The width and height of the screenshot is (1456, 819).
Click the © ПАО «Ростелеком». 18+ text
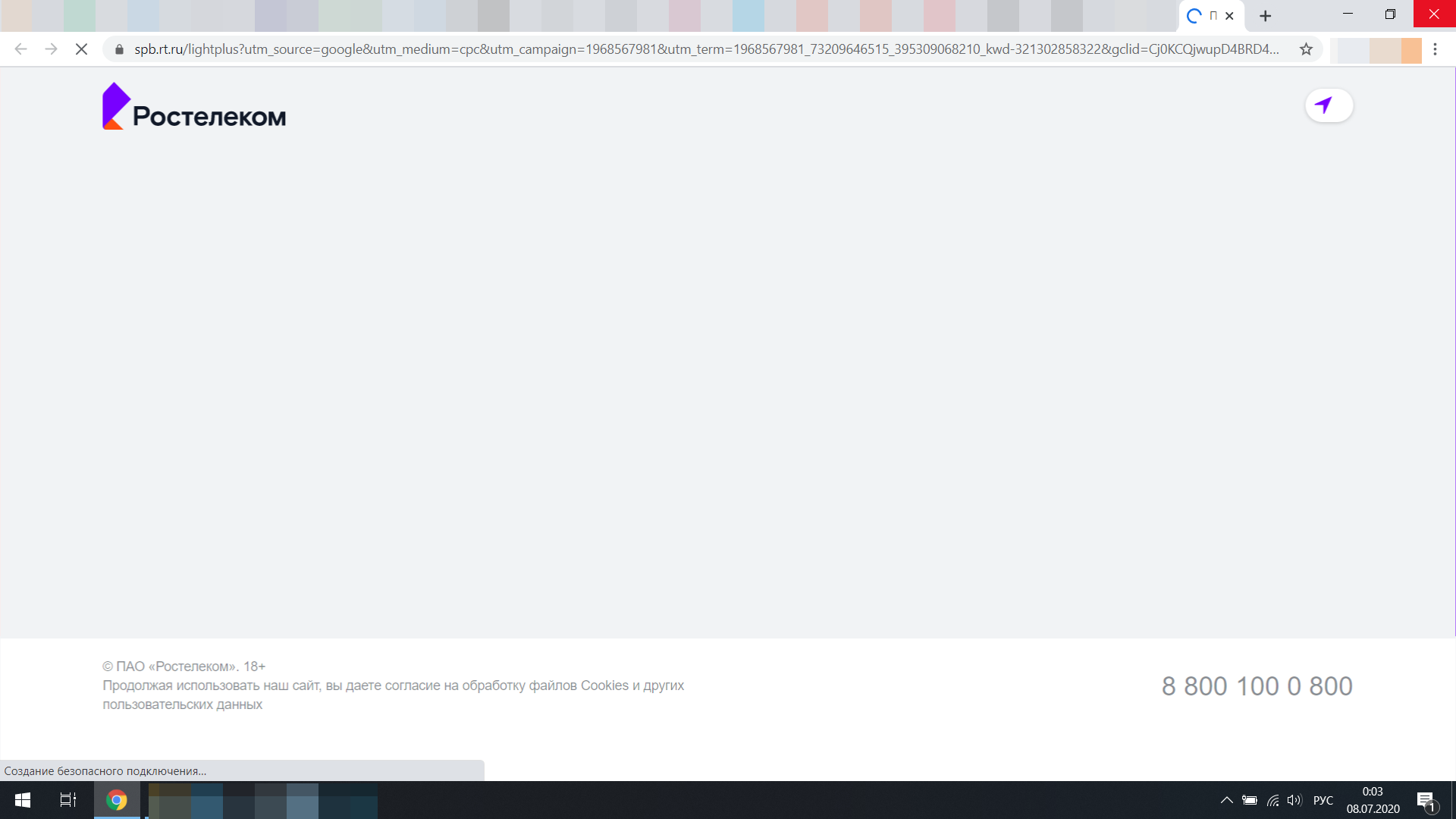pos(184,667)
